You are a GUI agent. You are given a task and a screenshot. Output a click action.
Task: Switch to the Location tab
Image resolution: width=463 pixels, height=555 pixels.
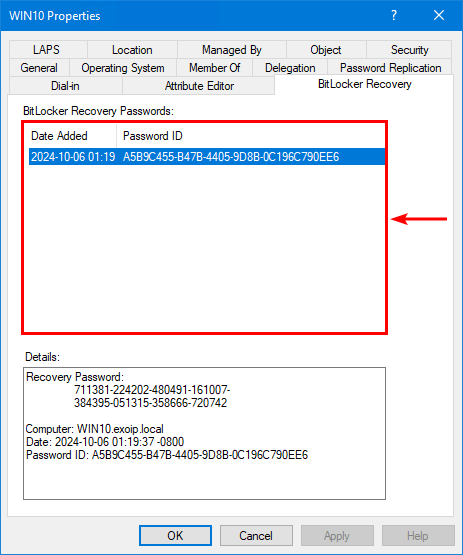click(132, 50)
